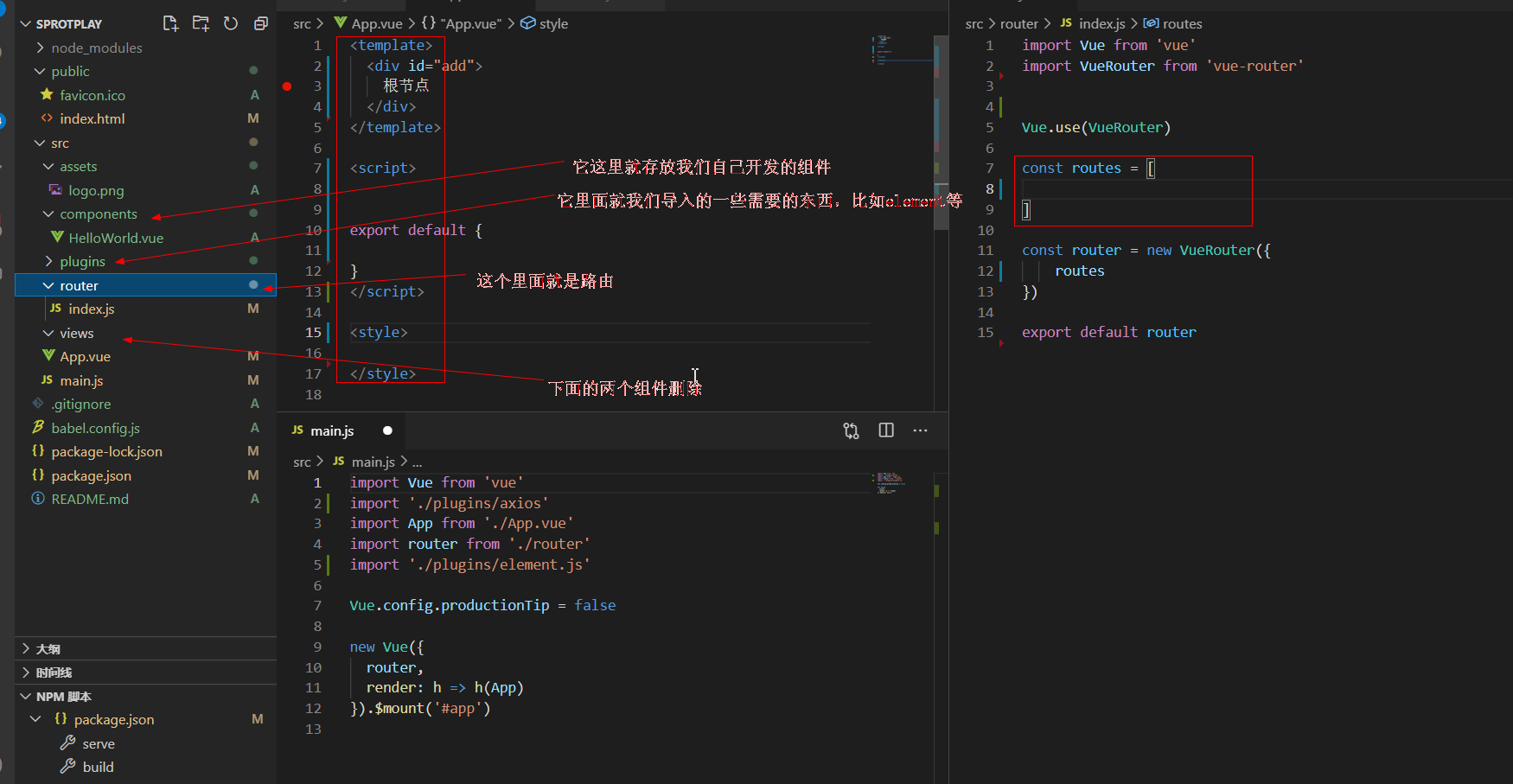Click src breadcrumb above App.vue editor
This screenshot has height=784, width=1513.
click(302, 23)
